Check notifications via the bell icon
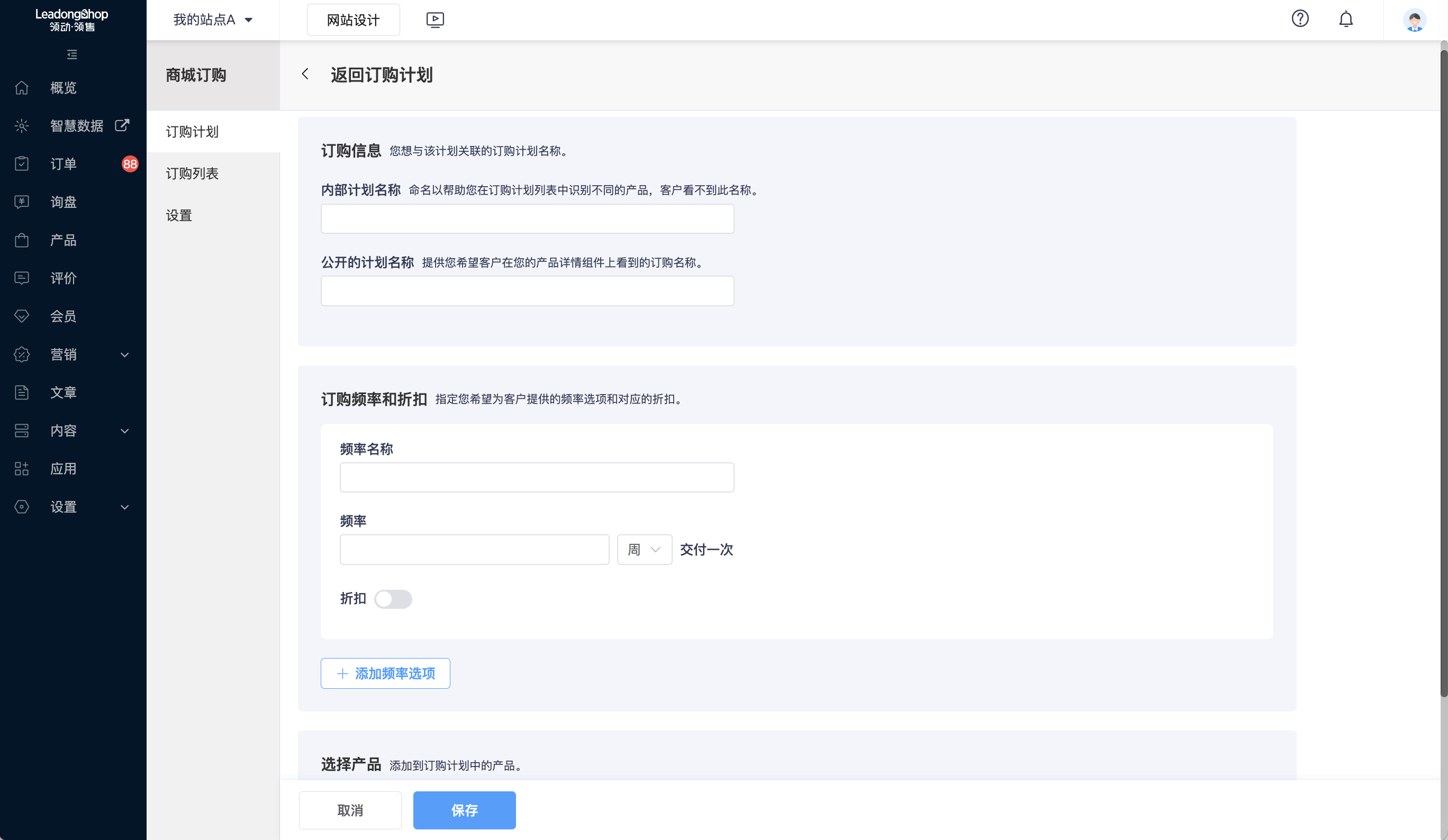This screenshot has height=840, width=1448. point(1346,19)
